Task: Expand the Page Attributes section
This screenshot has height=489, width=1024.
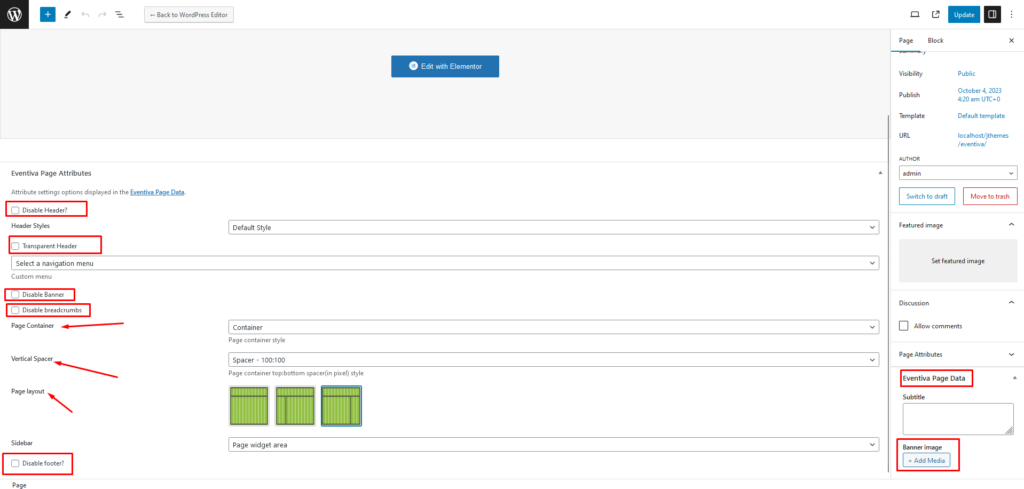Action: [1012, 355]
